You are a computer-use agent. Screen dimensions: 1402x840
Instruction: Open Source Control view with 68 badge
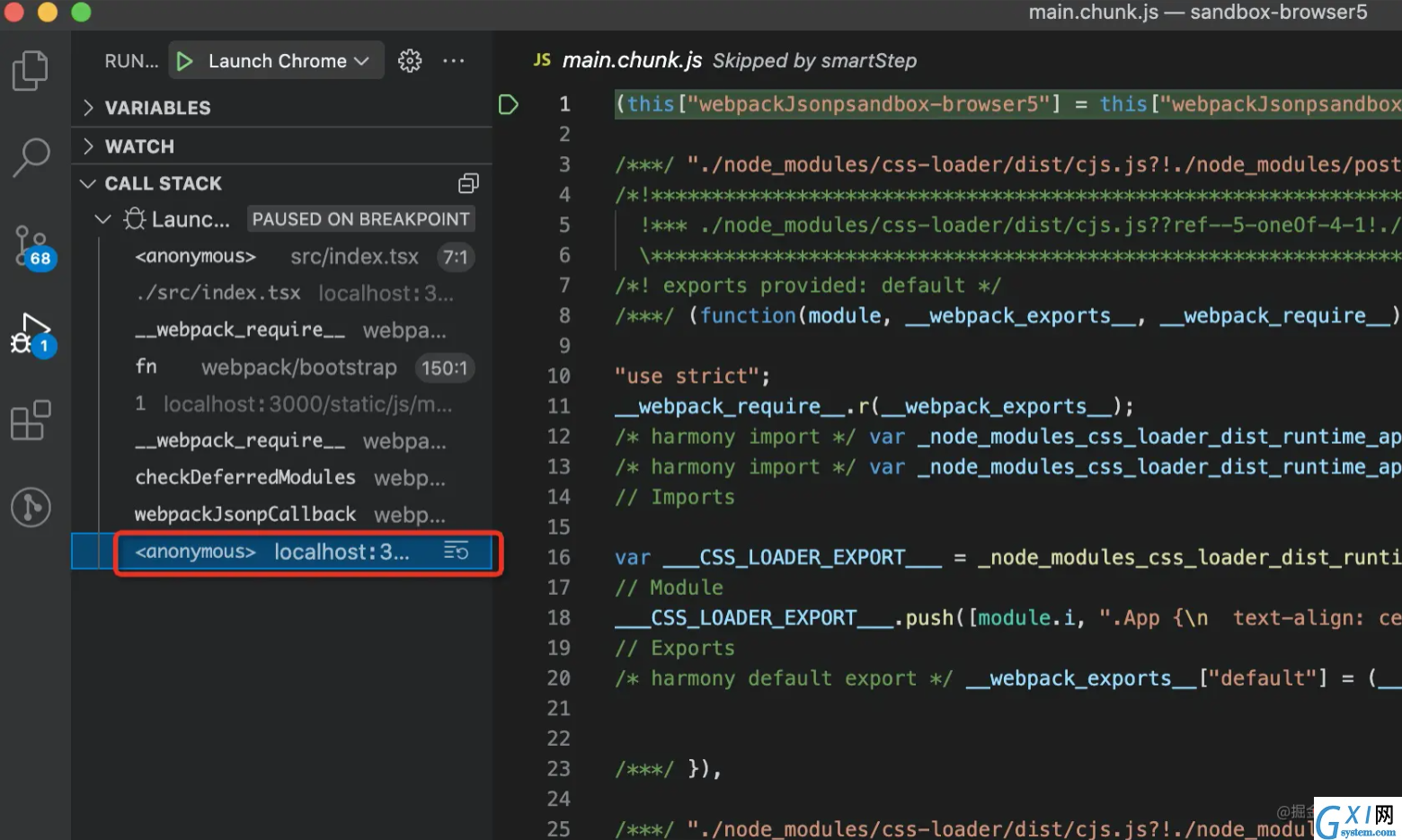[34, 248]
